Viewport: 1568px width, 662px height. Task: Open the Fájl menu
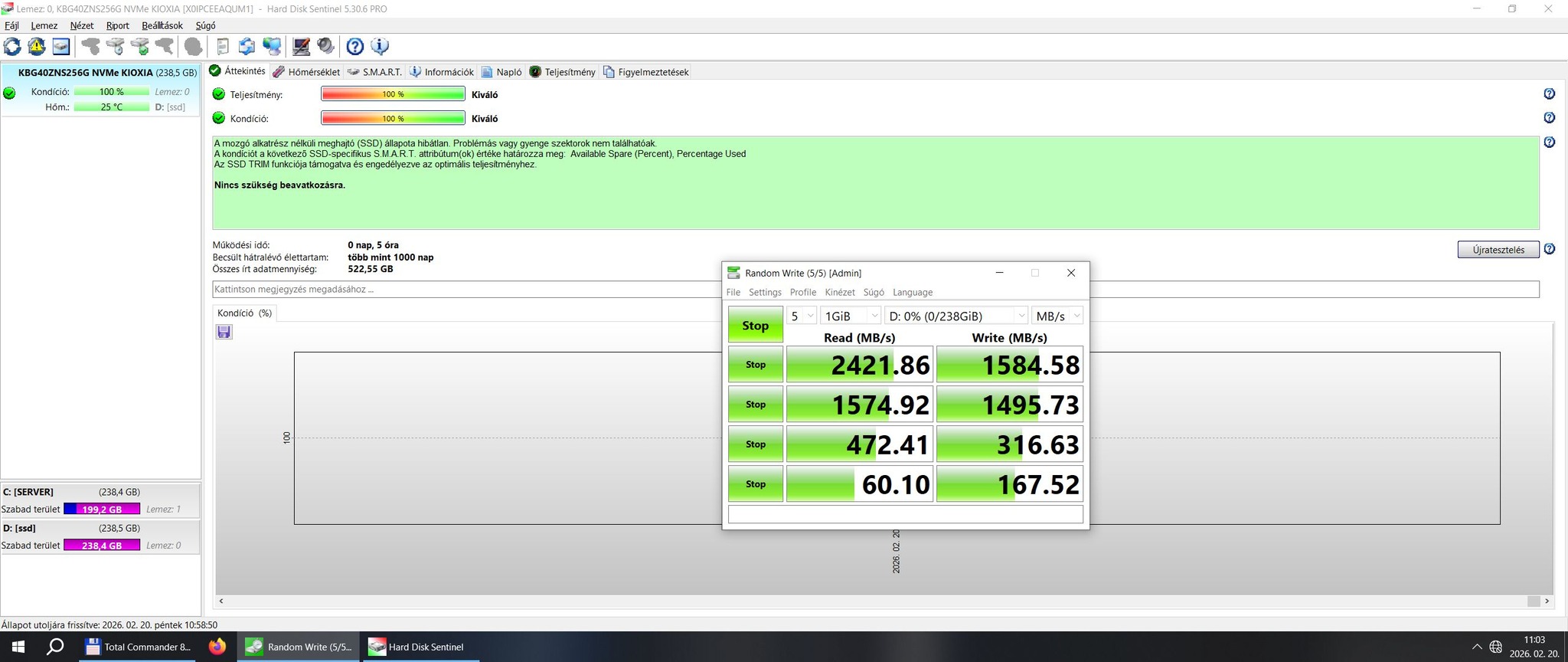(x=11, y=25)
